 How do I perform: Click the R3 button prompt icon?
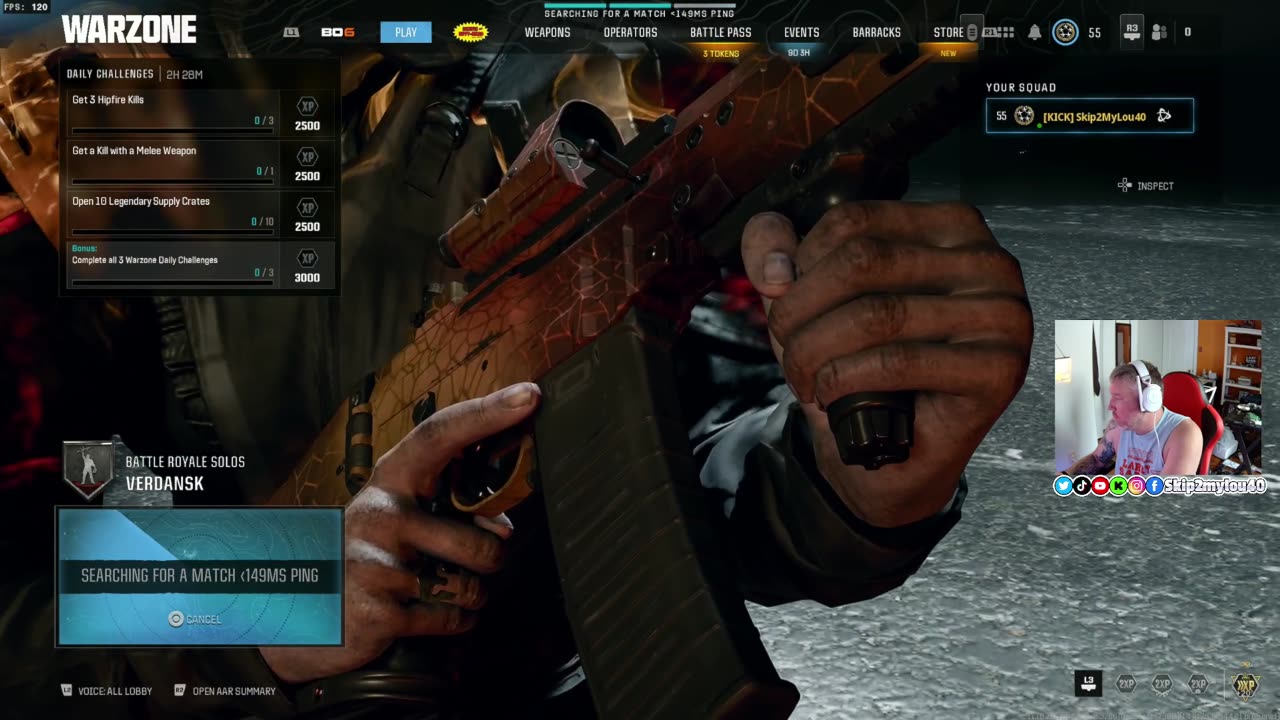[1131, 31]
